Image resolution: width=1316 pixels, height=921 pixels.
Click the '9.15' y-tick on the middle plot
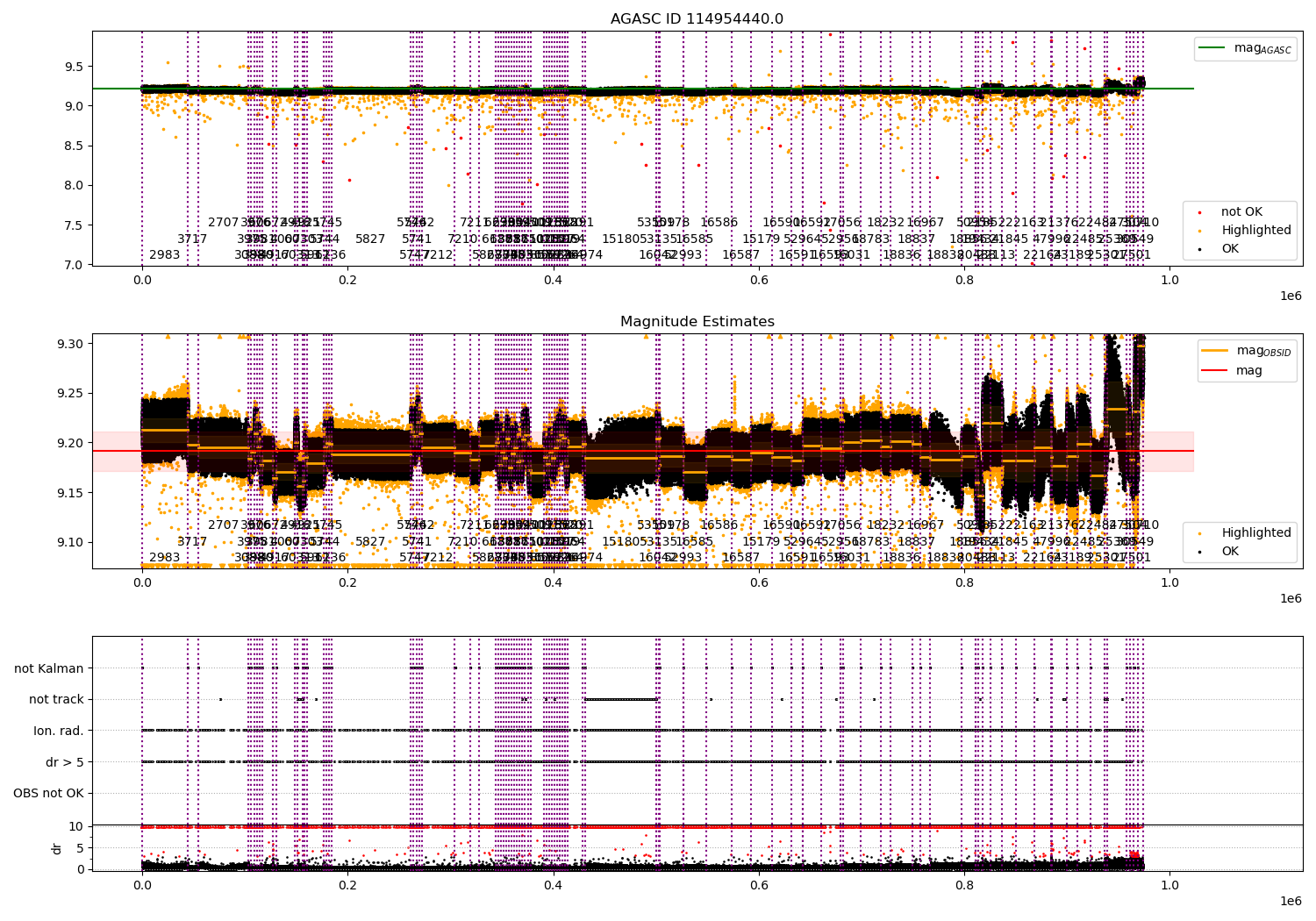click(x=70, y=493)
